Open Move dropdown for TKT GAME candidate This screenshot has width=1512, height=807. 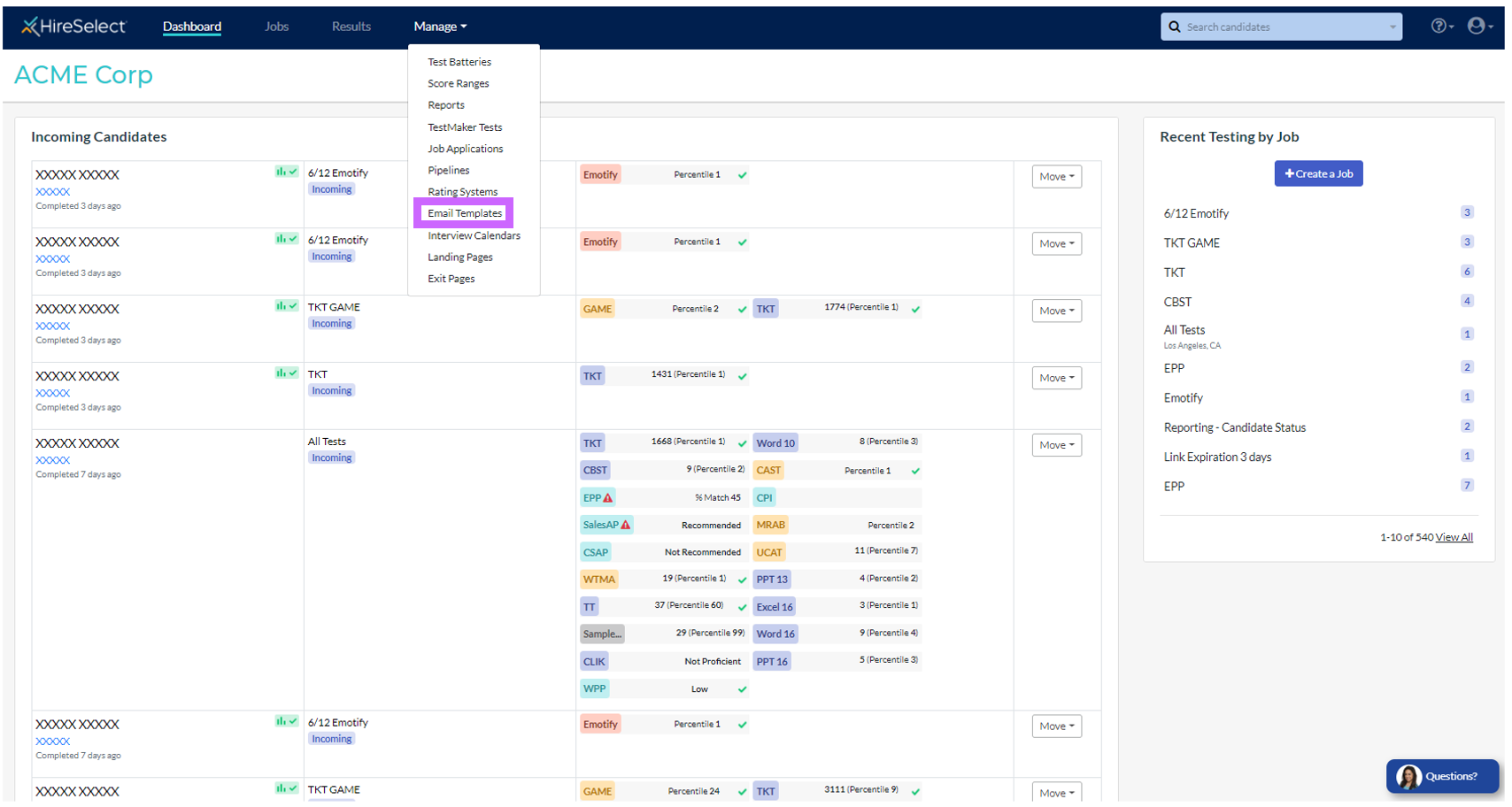point(1057,311)
